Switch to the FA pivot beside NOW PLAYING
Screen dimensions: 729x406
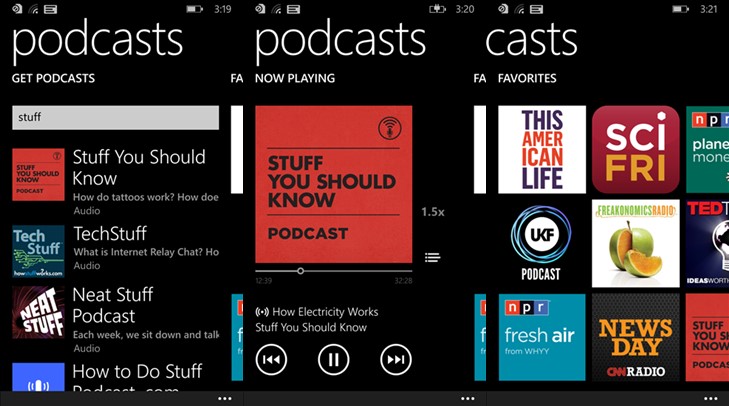(x=480, y=79)
